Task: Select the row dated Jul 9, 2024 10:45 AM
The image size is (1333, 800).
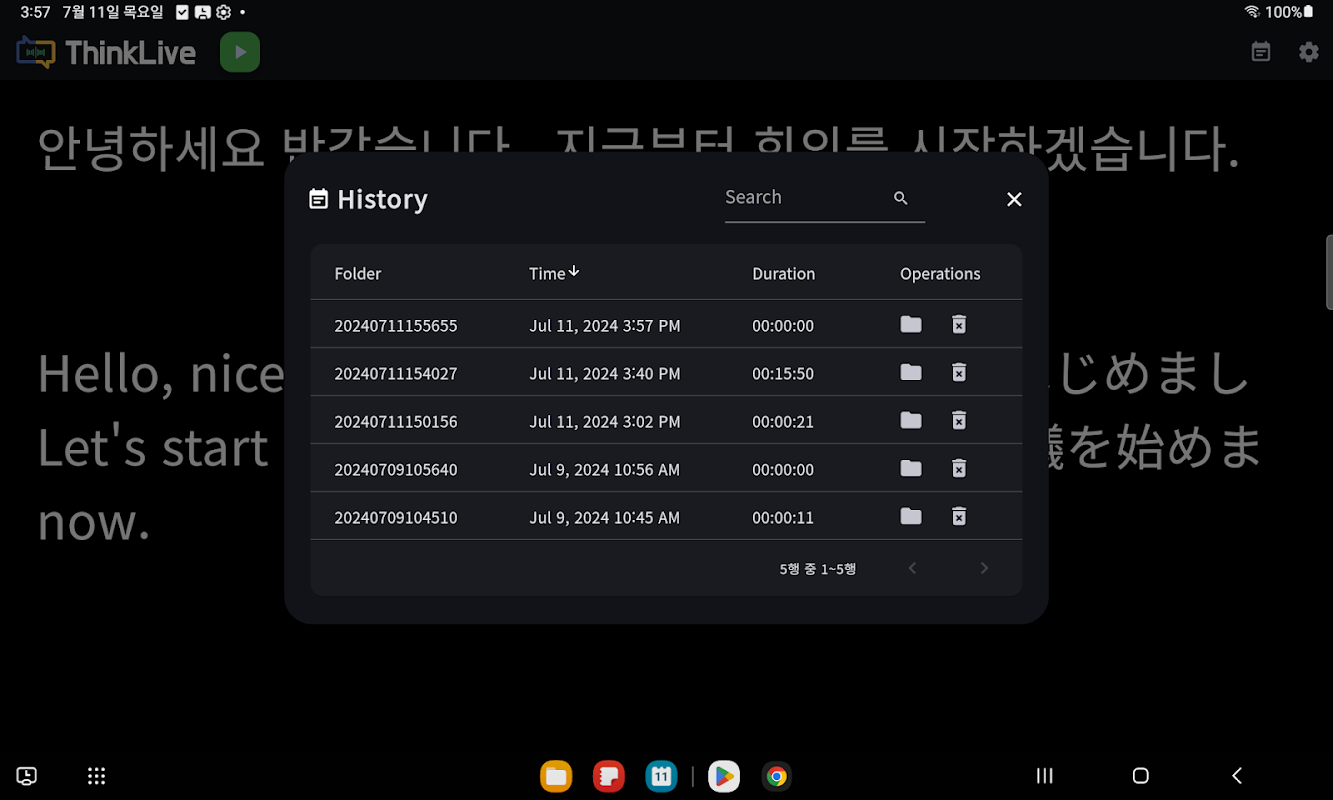Action: click(666, 516)
